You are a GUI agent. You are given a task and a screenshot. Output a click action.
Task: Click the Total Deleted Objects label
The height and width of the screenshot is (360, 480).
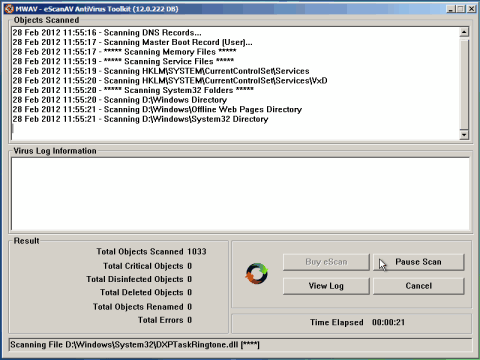click(142, 293)
